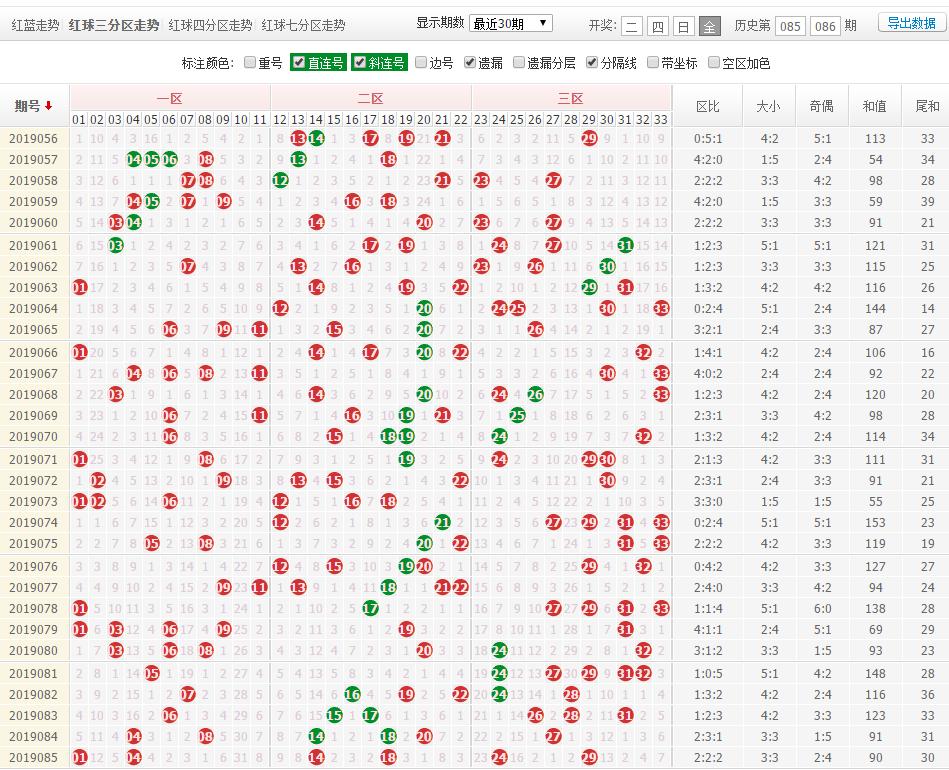The width and height of the screenshot is (949, 770).
Task: Click the 二区 zone header
Action: point(370,99)
